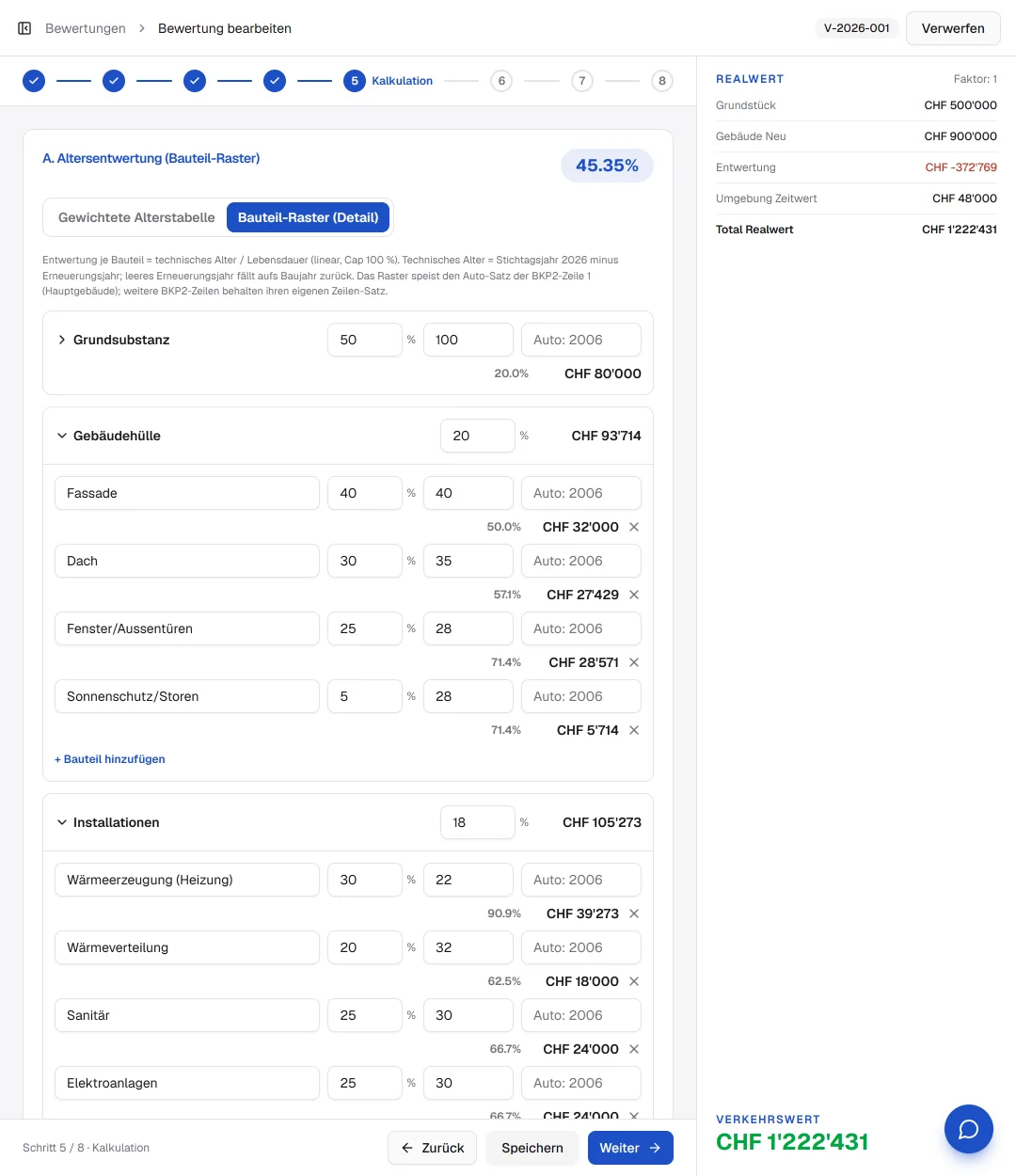The height and width of the screenshot is (1176, 1016).
Task: Edit Gebäudehülle weight field 20
Action: tap(478, 436)
